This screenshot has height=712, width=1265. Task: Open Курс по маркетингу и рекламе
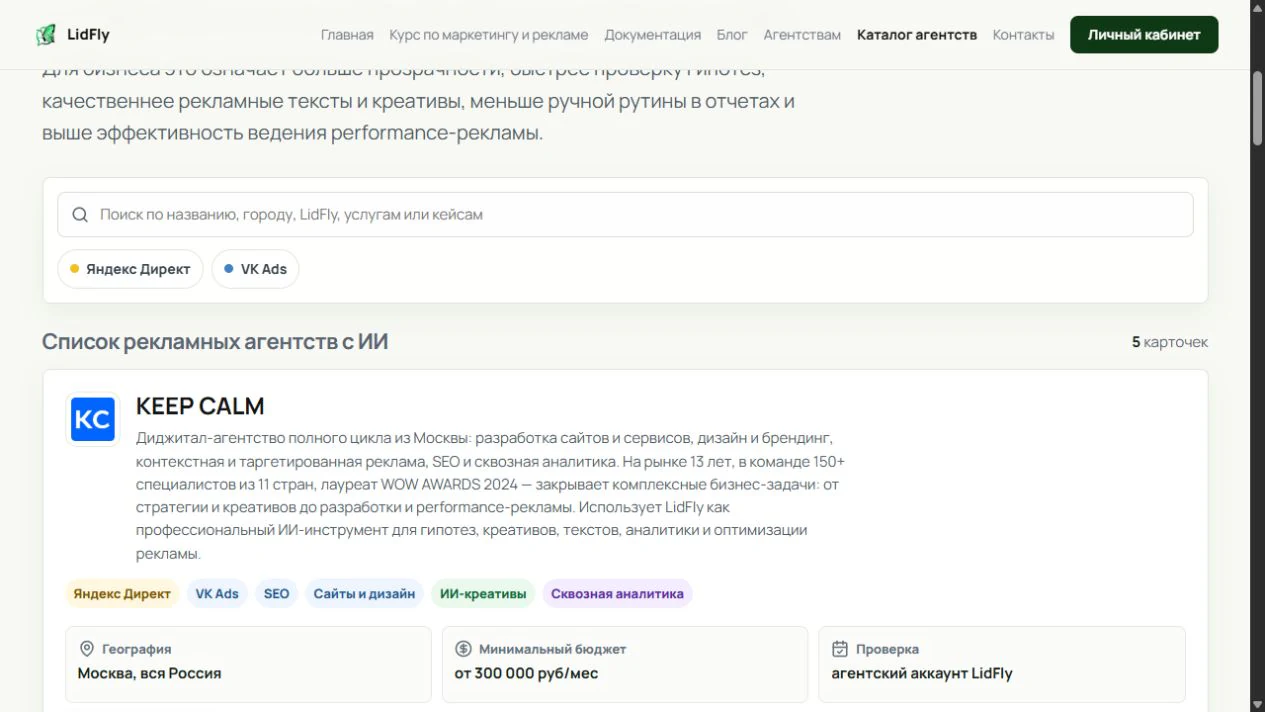point(489,35)
